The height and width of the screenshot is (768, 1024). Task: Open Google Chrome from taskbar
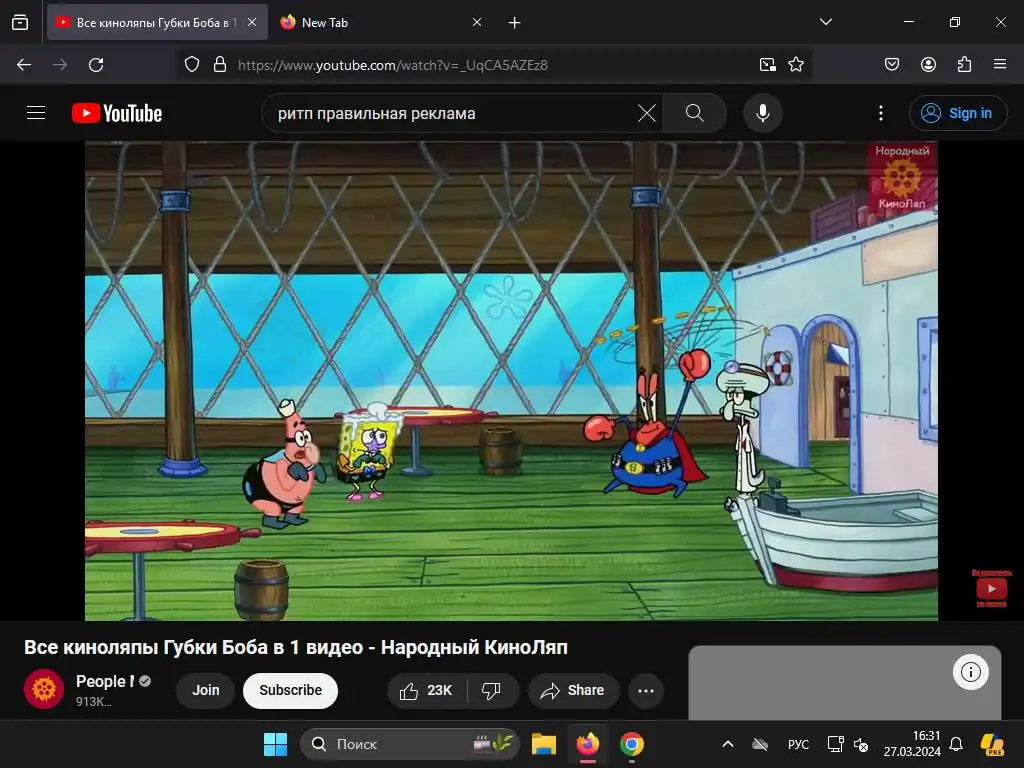tap(632, 744)
